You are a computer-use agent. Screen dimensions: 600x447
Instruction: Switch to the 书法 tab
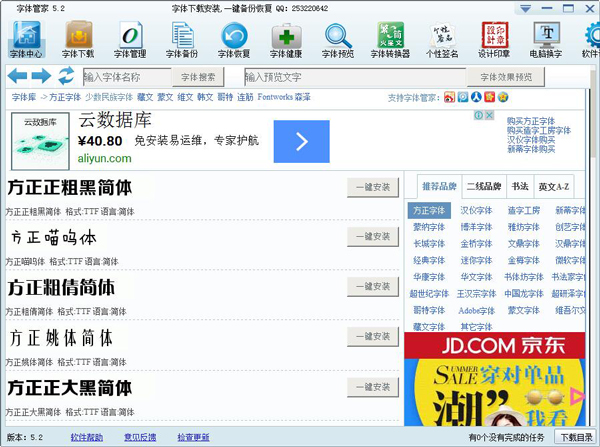tap(520, 186)
